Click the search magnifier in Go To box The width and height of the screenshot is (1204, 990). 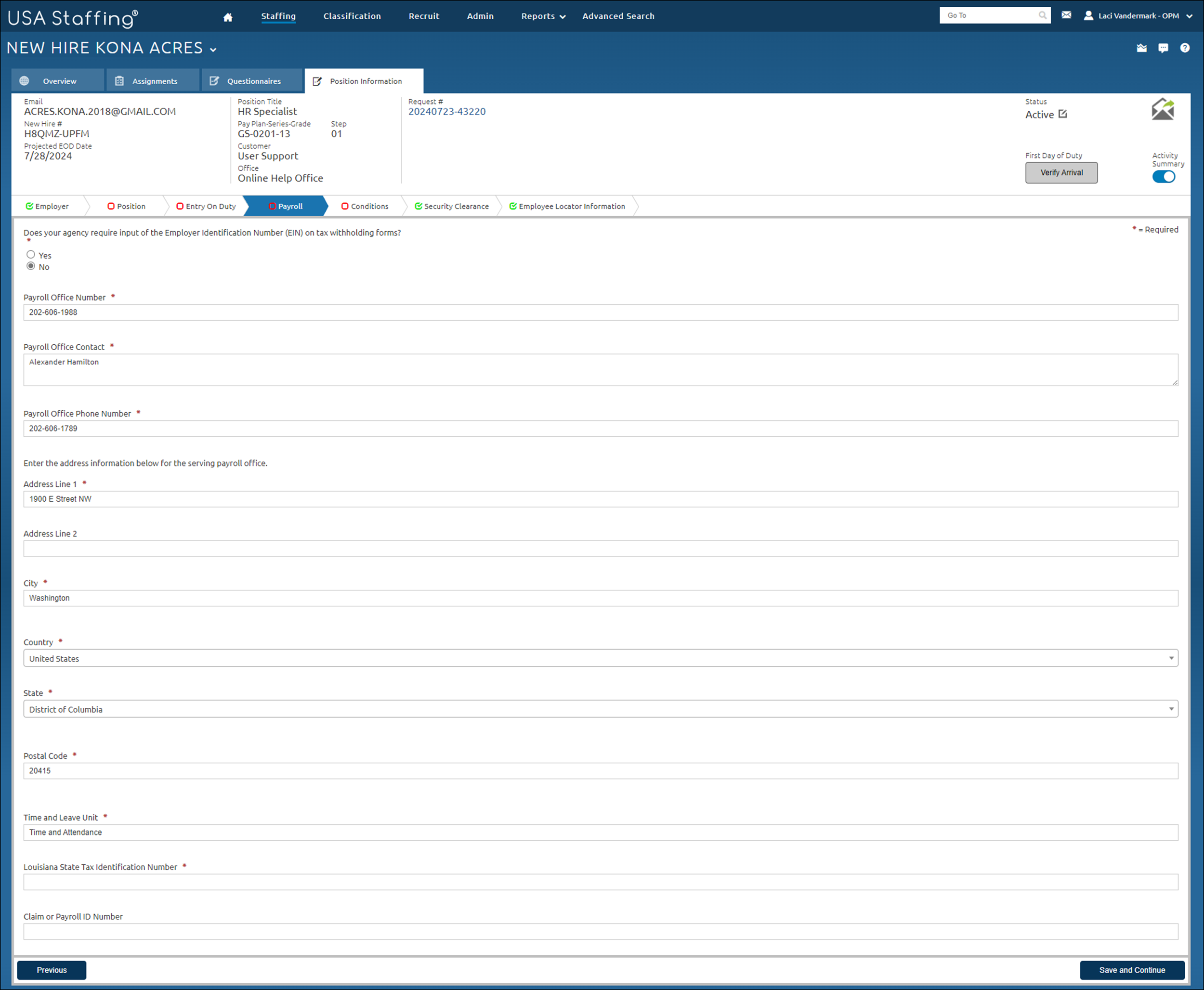1042,15
